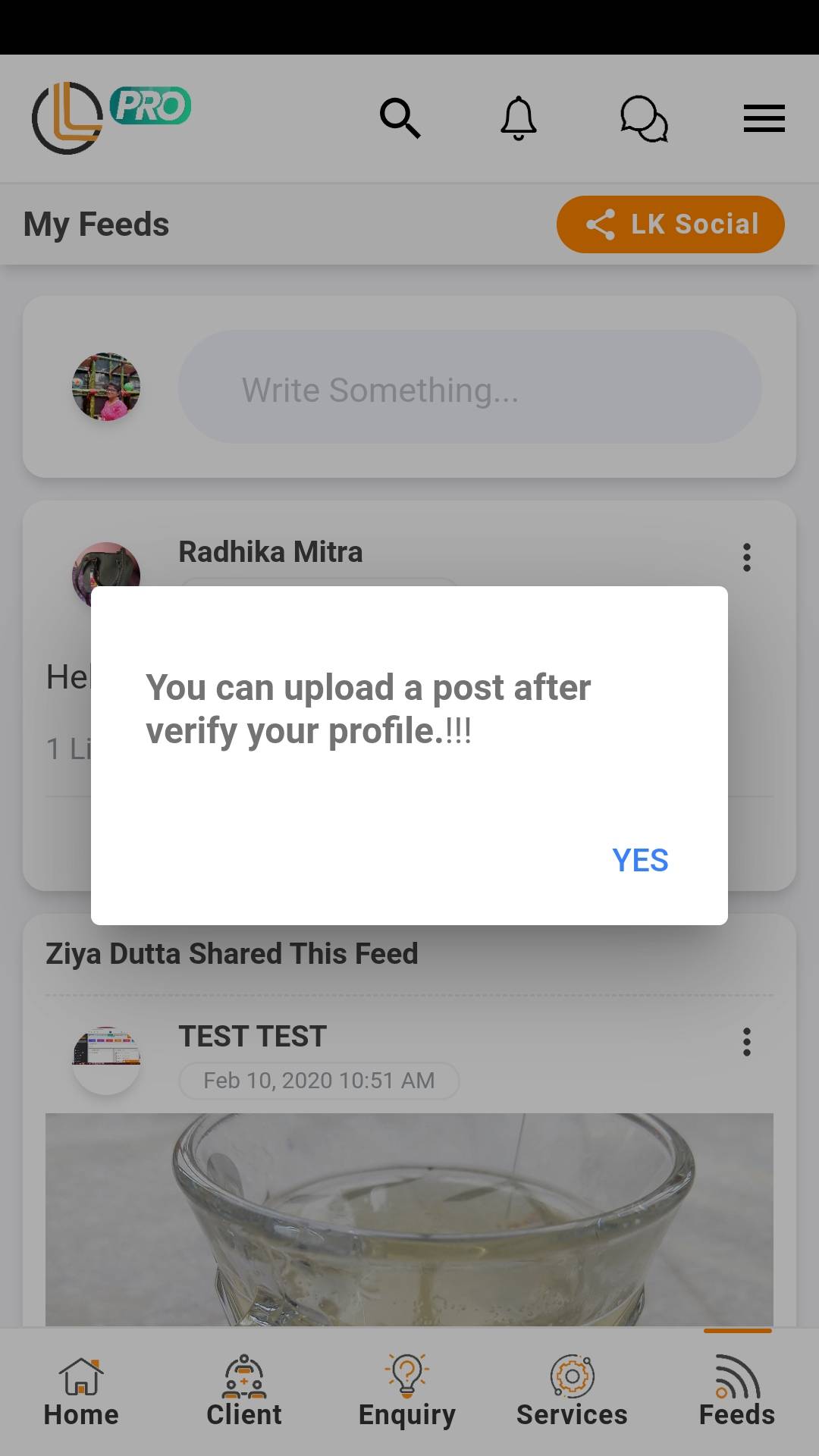View the glass cup post image
This screenshot has width=819, height=1456.
point(409,1219)
